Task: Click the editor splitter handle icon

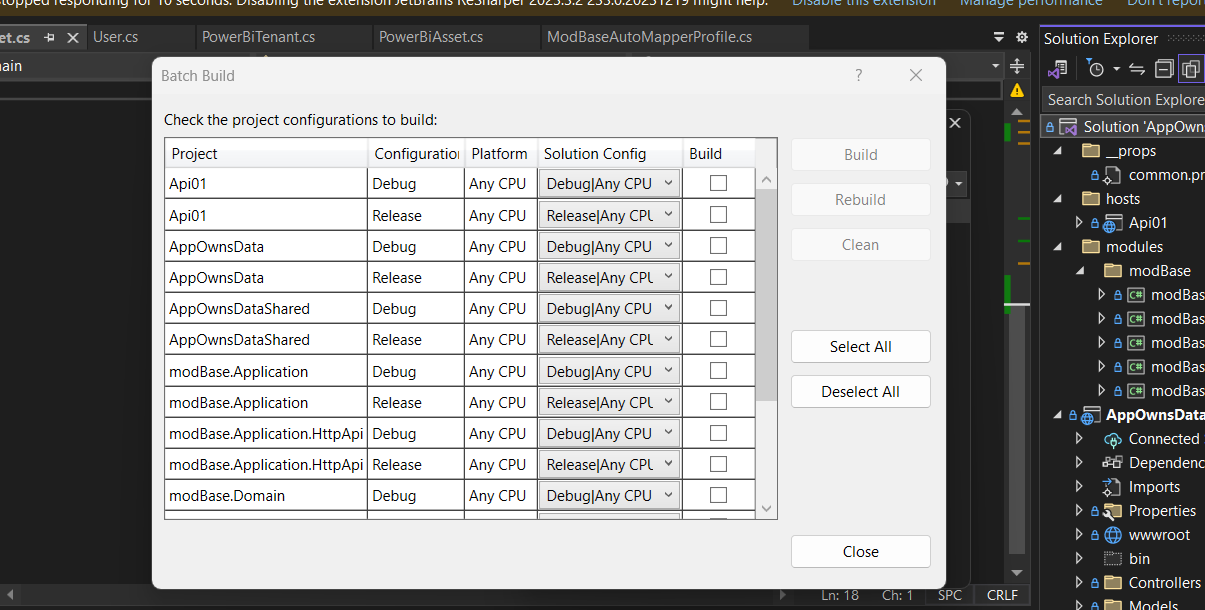Action: pyautogui.click(x=1016, y=66)
